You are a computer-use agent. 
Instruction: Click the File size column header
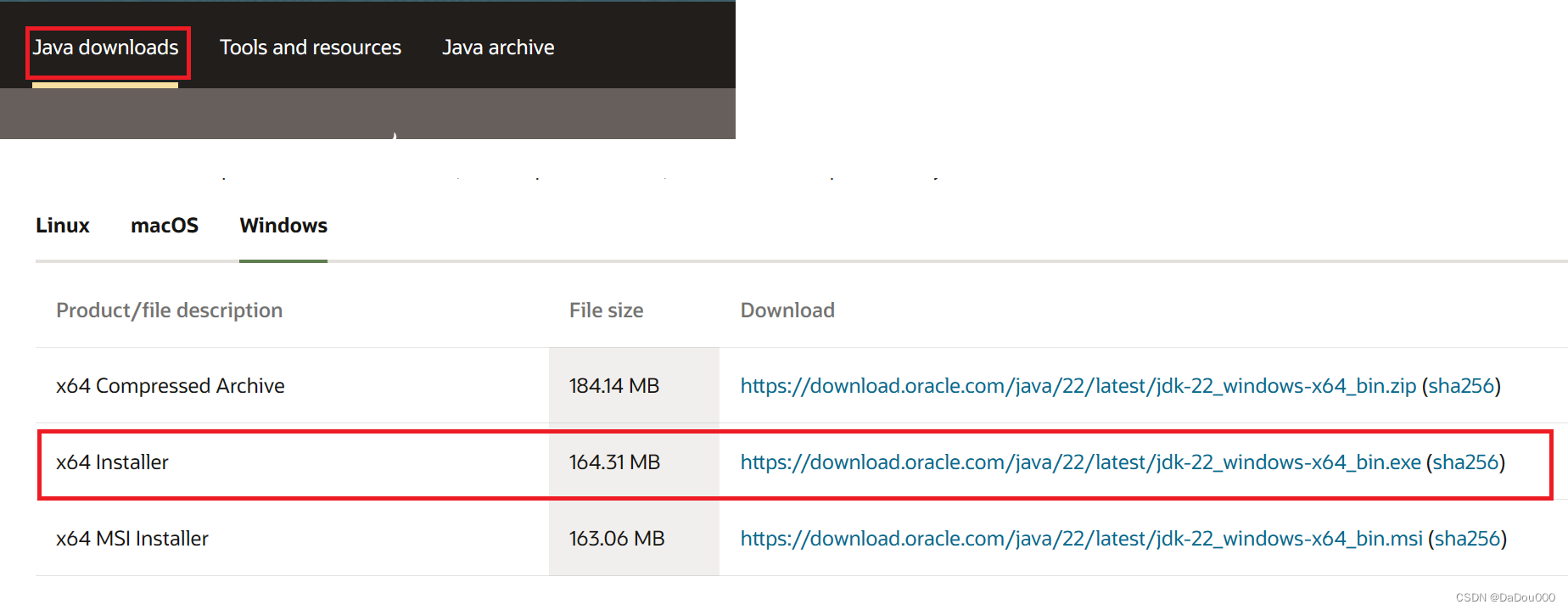tap(607, 311)
